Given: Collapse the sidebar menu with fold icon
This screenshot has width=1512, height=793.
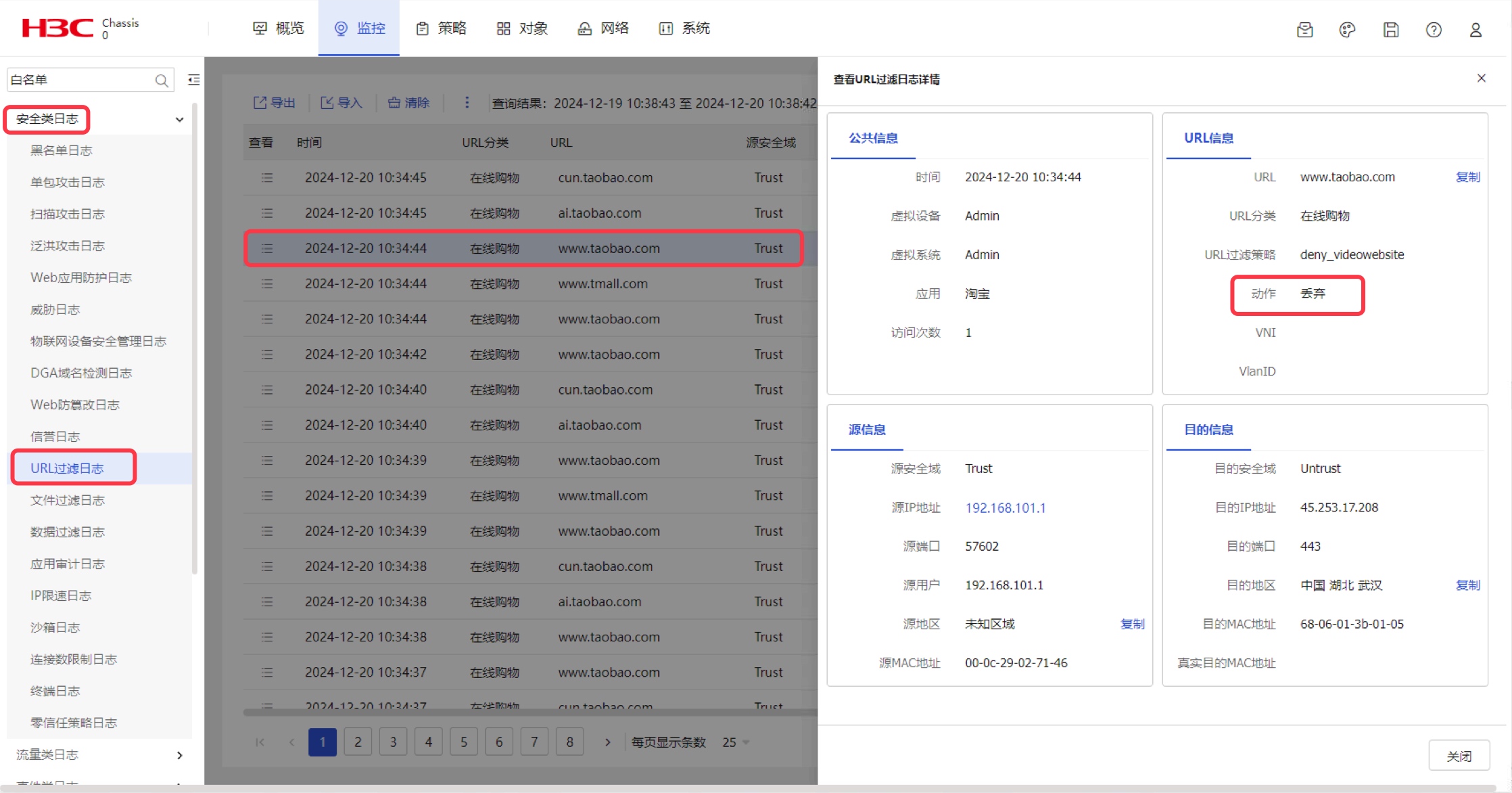Looking at the screenshot, I should 194,80.
